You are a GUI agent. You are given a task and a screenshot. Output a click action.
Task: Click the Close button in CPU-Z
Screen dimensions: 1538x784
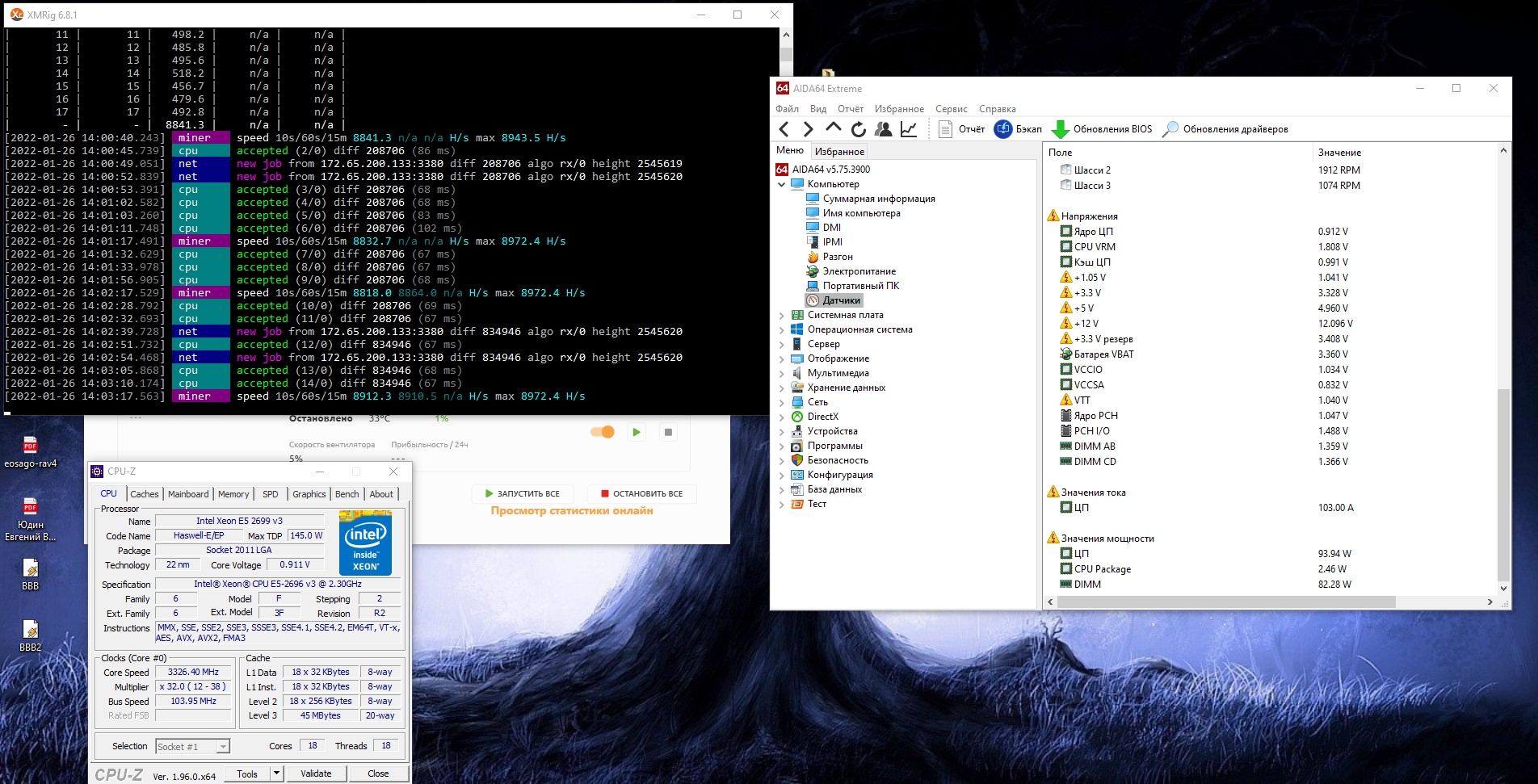[378, 774]
